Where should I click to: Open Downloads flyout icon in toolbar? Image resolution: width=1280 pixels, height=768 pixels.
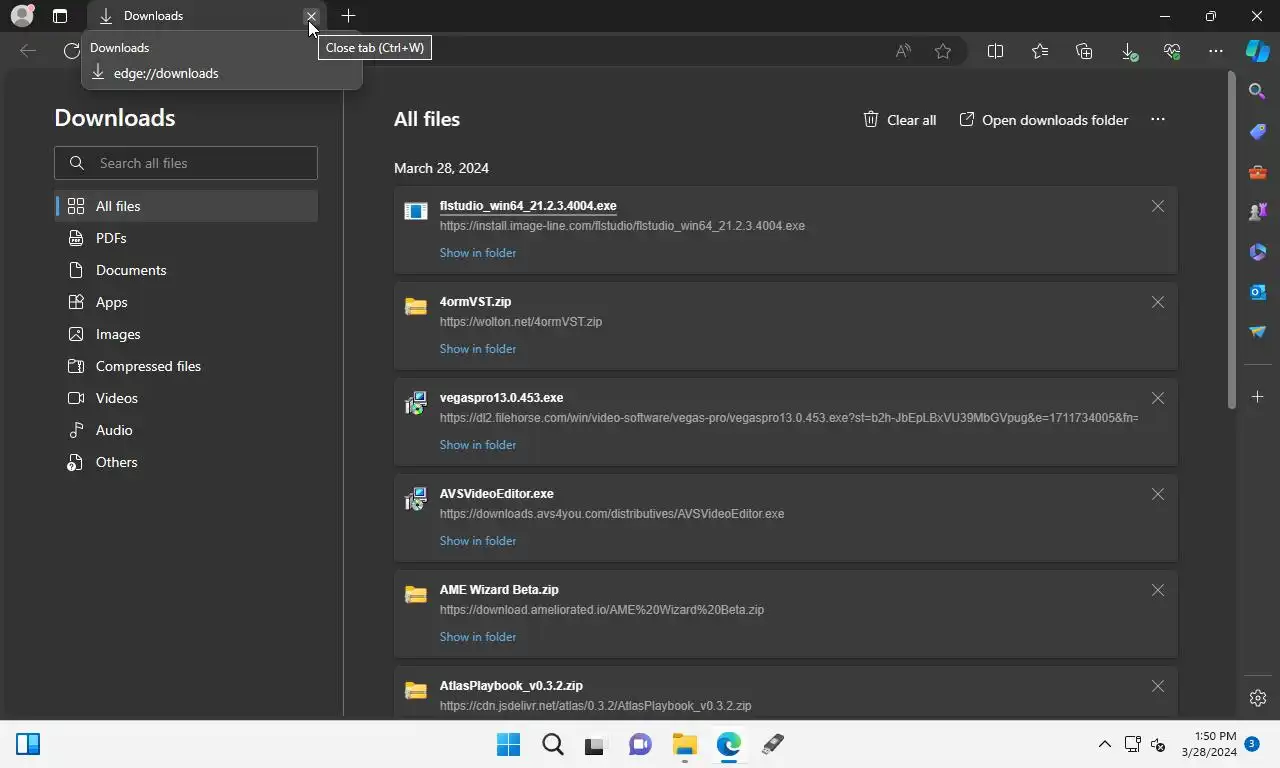1128,51
